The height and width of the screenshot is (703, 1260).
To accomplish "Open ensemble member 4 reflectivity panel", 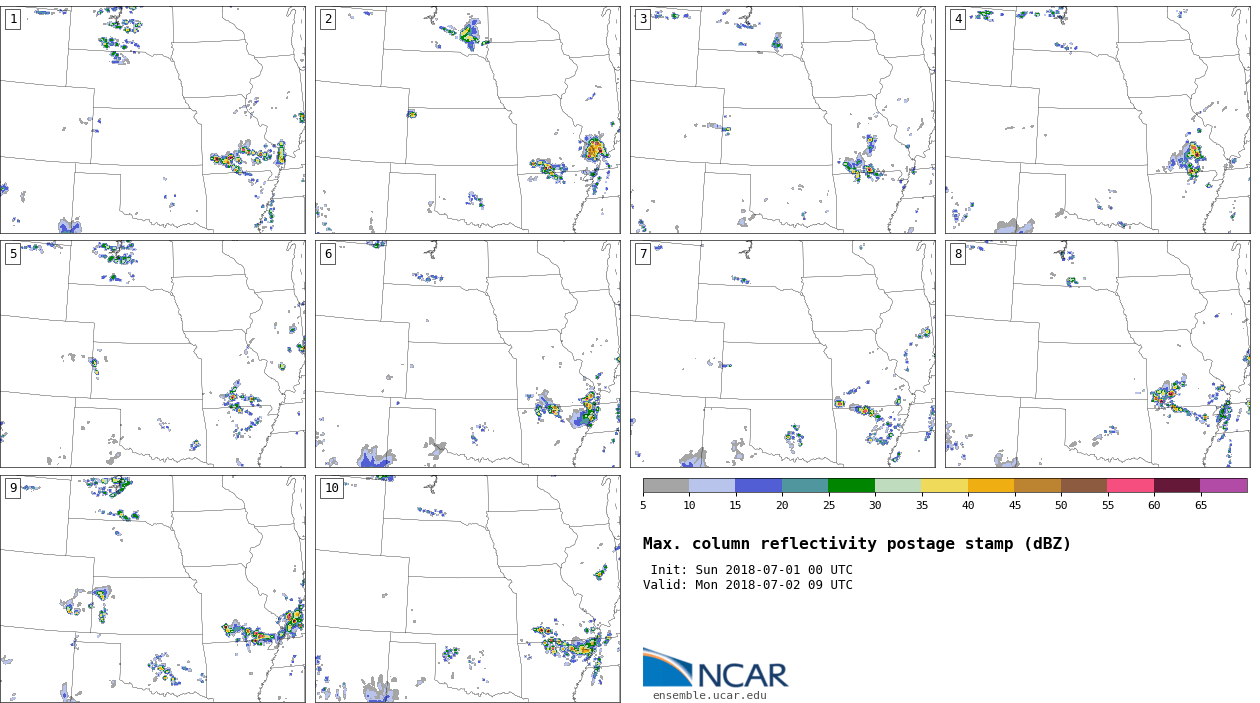I will (1097, 120).
